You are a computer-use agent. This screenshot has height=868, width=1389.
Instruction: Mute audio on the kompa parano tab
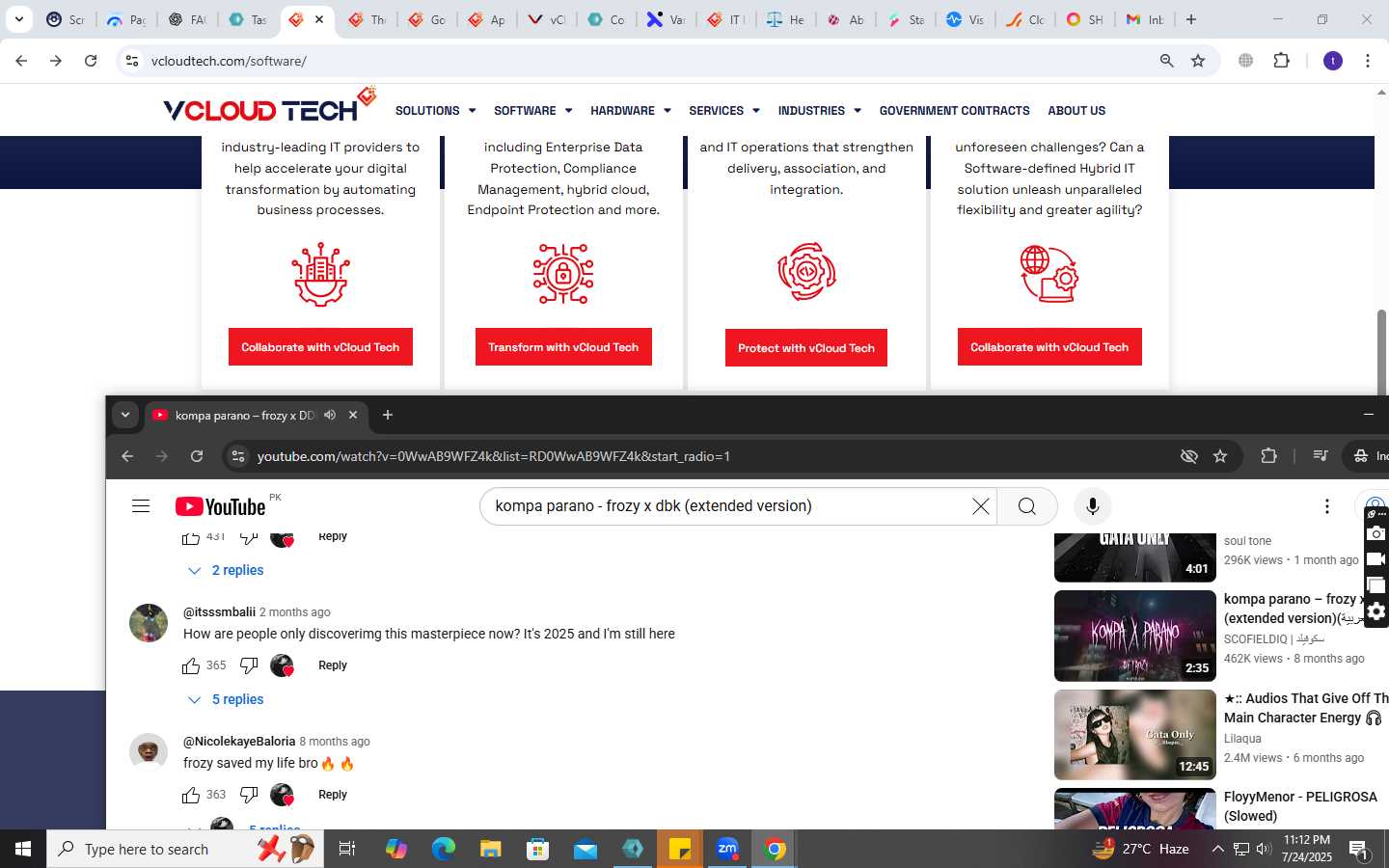coord(330,415)
